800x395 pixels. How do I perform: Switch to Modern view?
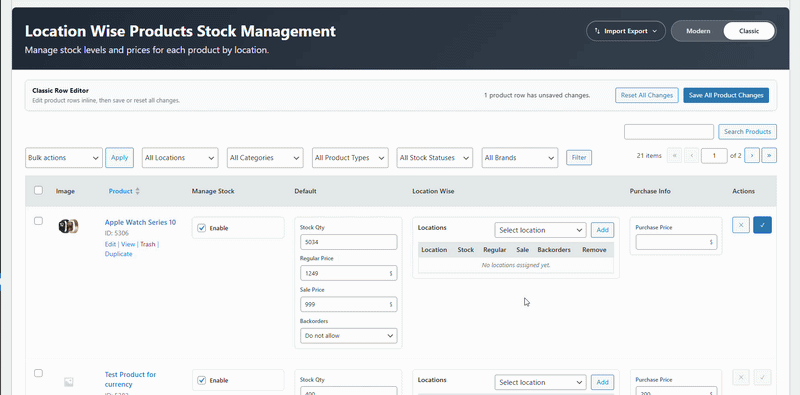click(698, 31)
